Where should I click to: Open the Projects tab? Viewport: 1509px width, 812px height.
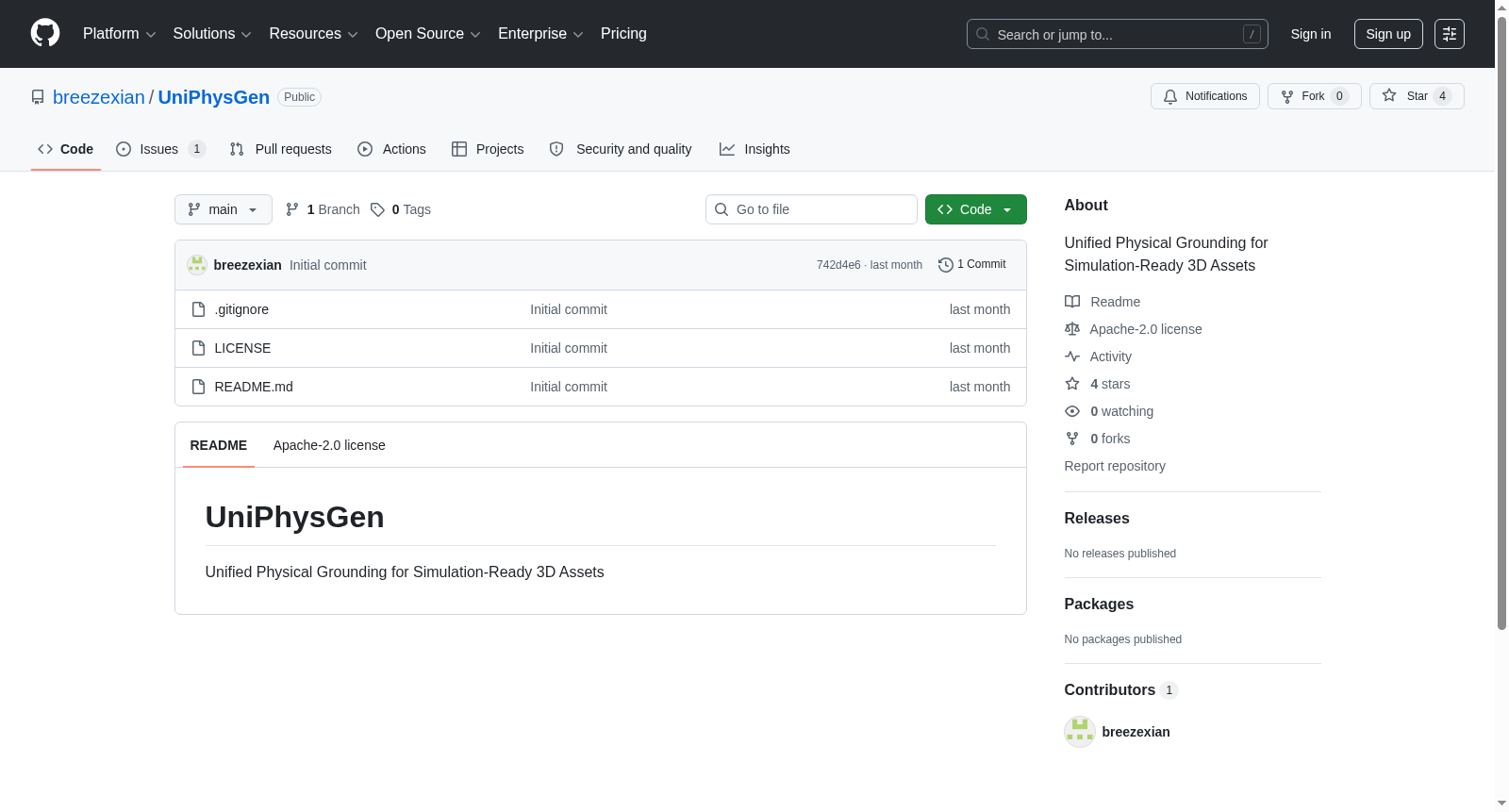pos(488,149)
